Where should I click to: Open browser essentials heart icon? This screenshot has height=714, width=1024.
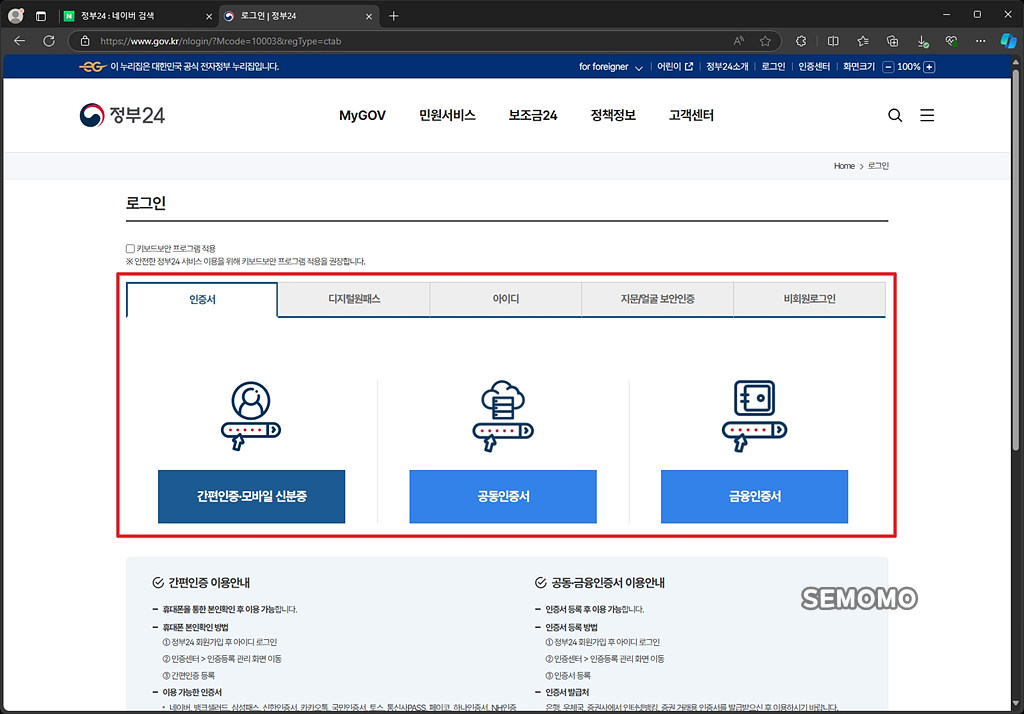(x=952, y=41)
